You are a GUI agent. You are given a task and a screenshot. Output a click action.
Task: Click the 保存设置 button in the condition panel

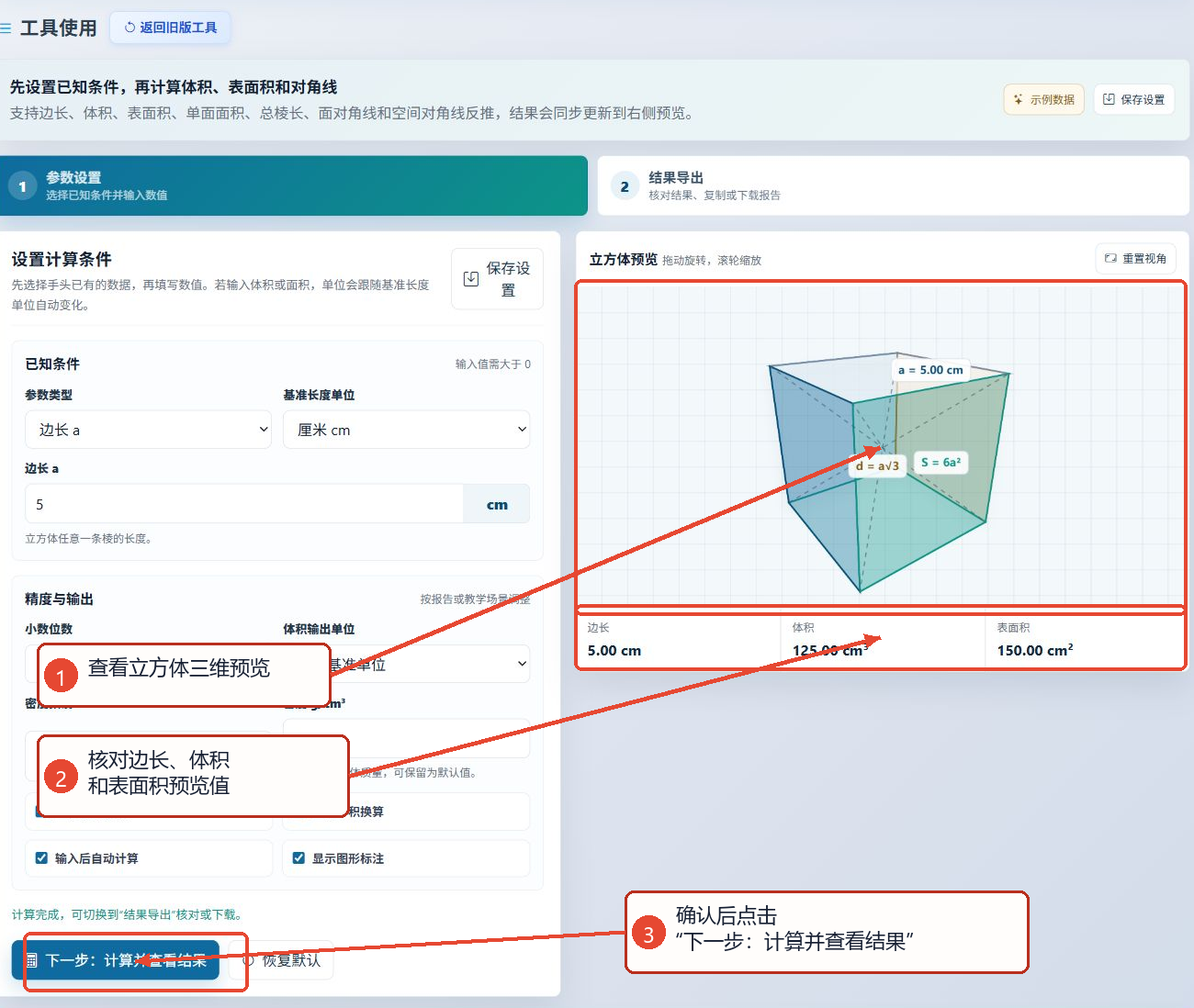click(x=497, y=279)
